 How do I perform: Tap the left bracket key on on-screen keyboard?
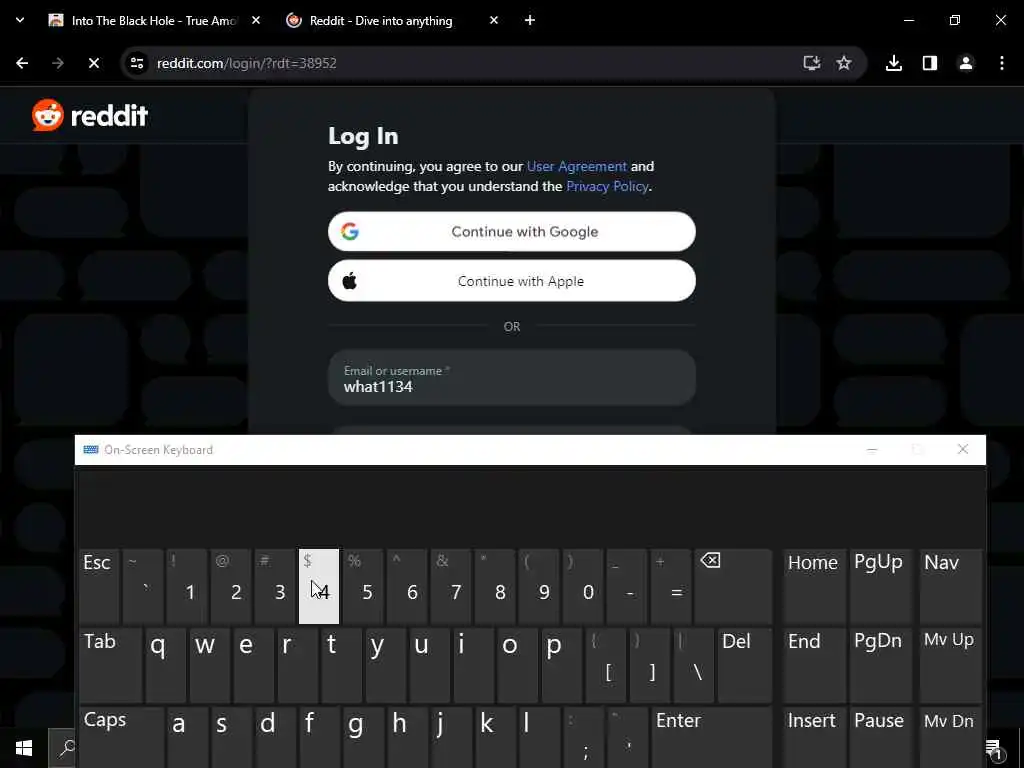point(605,665)
